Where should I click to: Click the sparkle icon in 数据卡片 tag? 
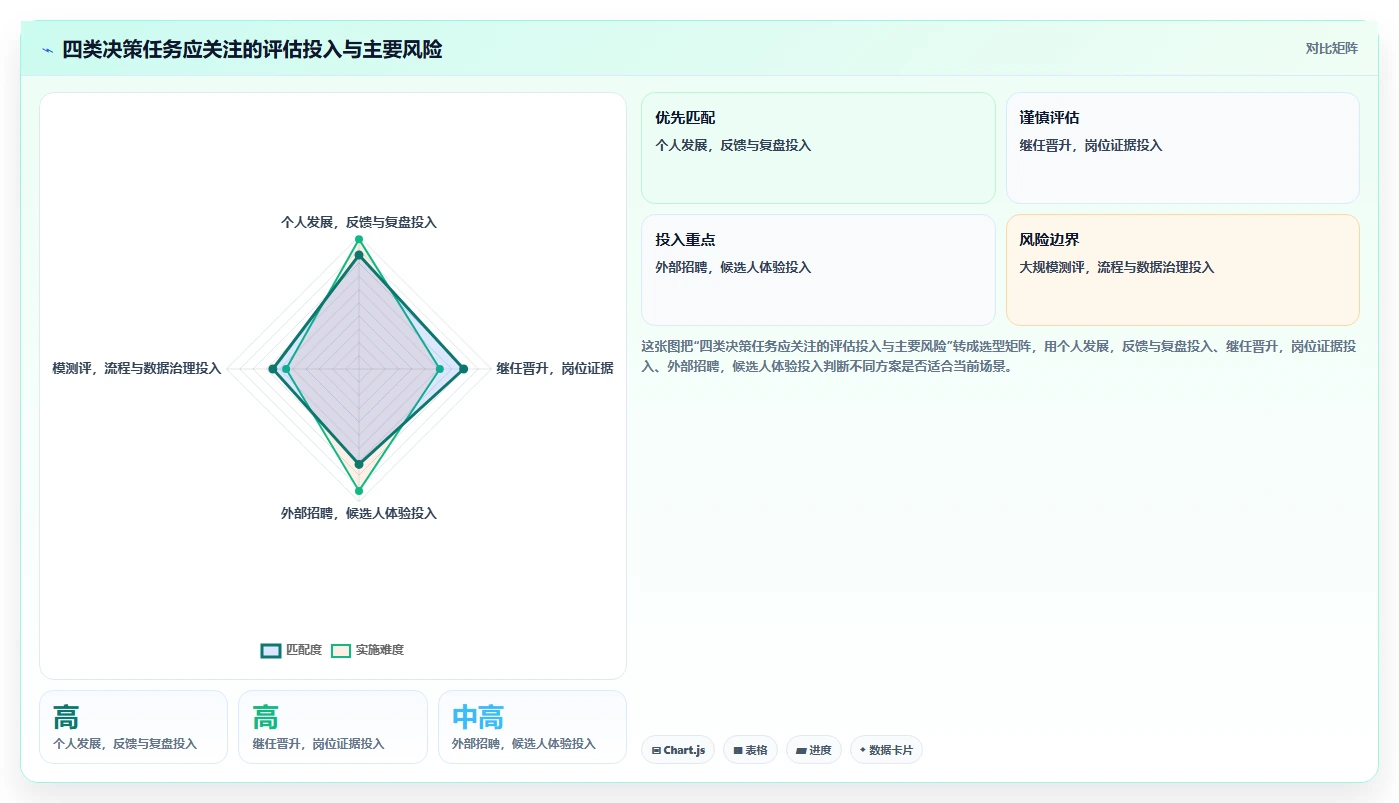point(863,749)
